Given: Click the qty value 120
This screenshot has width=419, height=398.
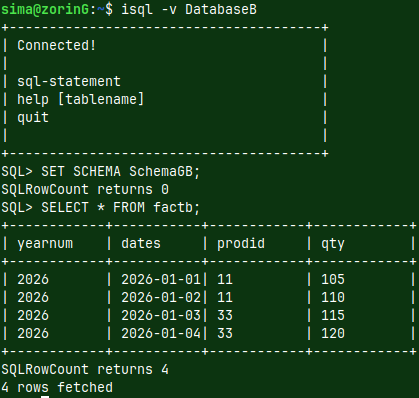Looking at the screenshot, I should [x=333, y=333].
